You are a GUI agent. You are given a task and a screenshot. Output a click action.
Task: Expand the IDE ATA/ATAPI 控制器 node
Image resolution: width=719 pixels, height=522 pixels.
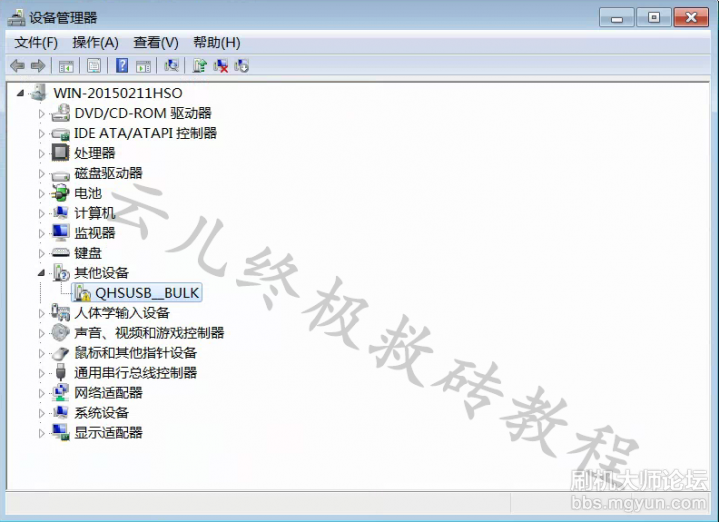click(42, 133)
